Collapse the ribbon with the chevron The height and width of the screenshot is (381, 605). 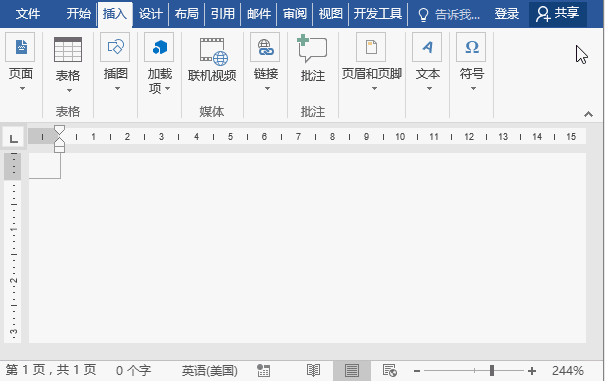coord(588,114)
